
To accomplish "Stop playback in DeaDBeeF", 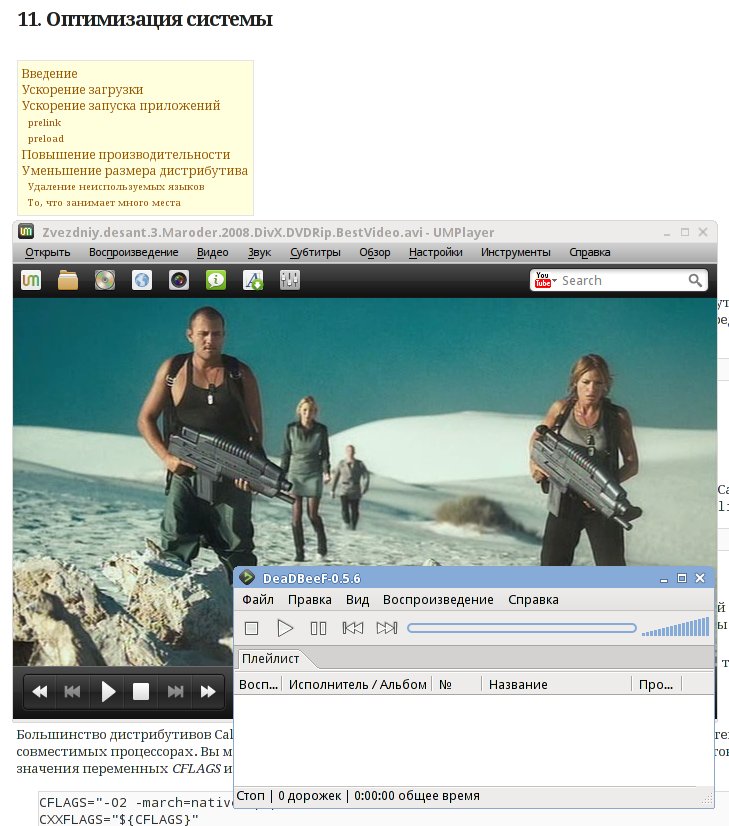I will 252,628.
